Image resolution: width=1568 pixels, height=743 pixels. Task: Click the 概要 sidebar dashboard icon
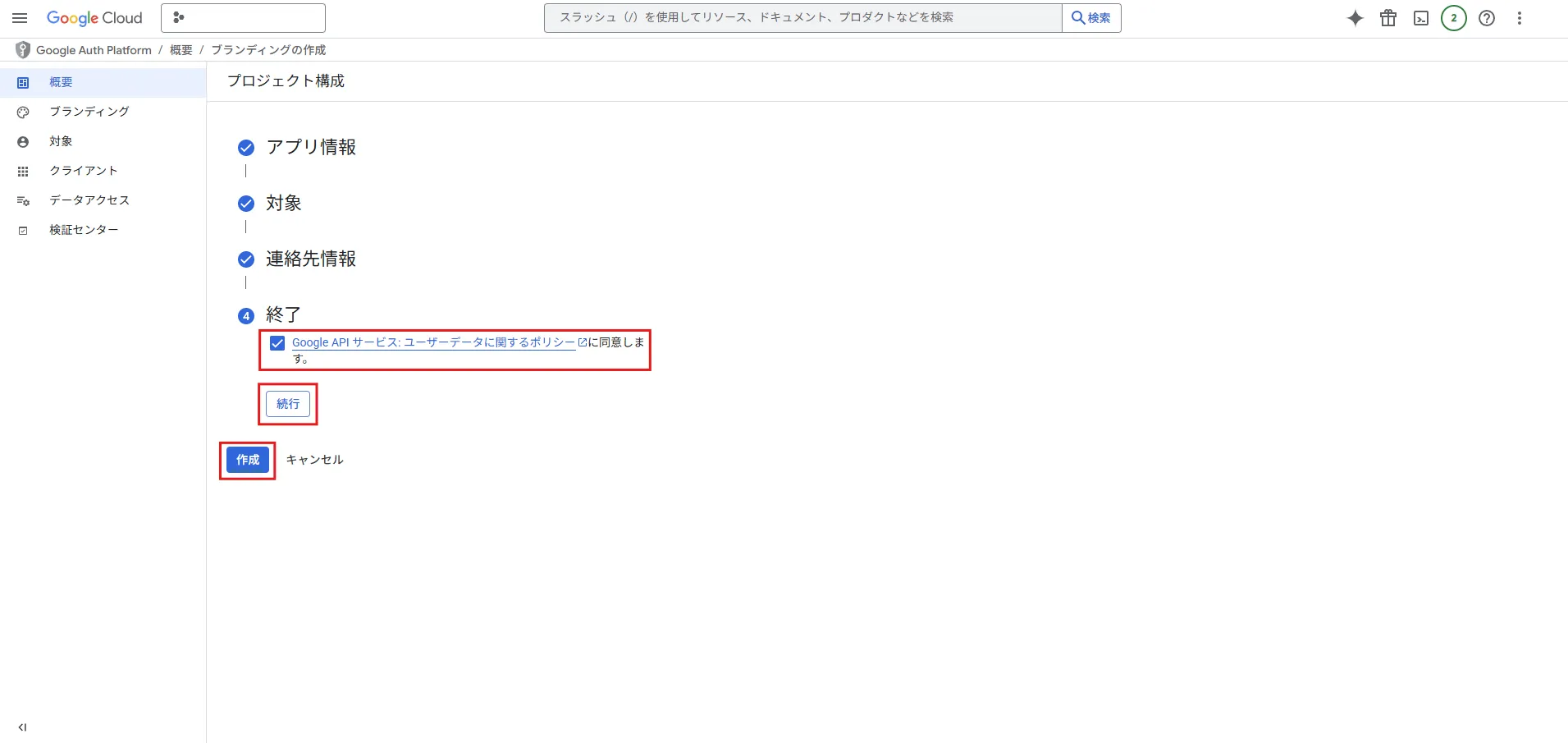pos(23,83)
